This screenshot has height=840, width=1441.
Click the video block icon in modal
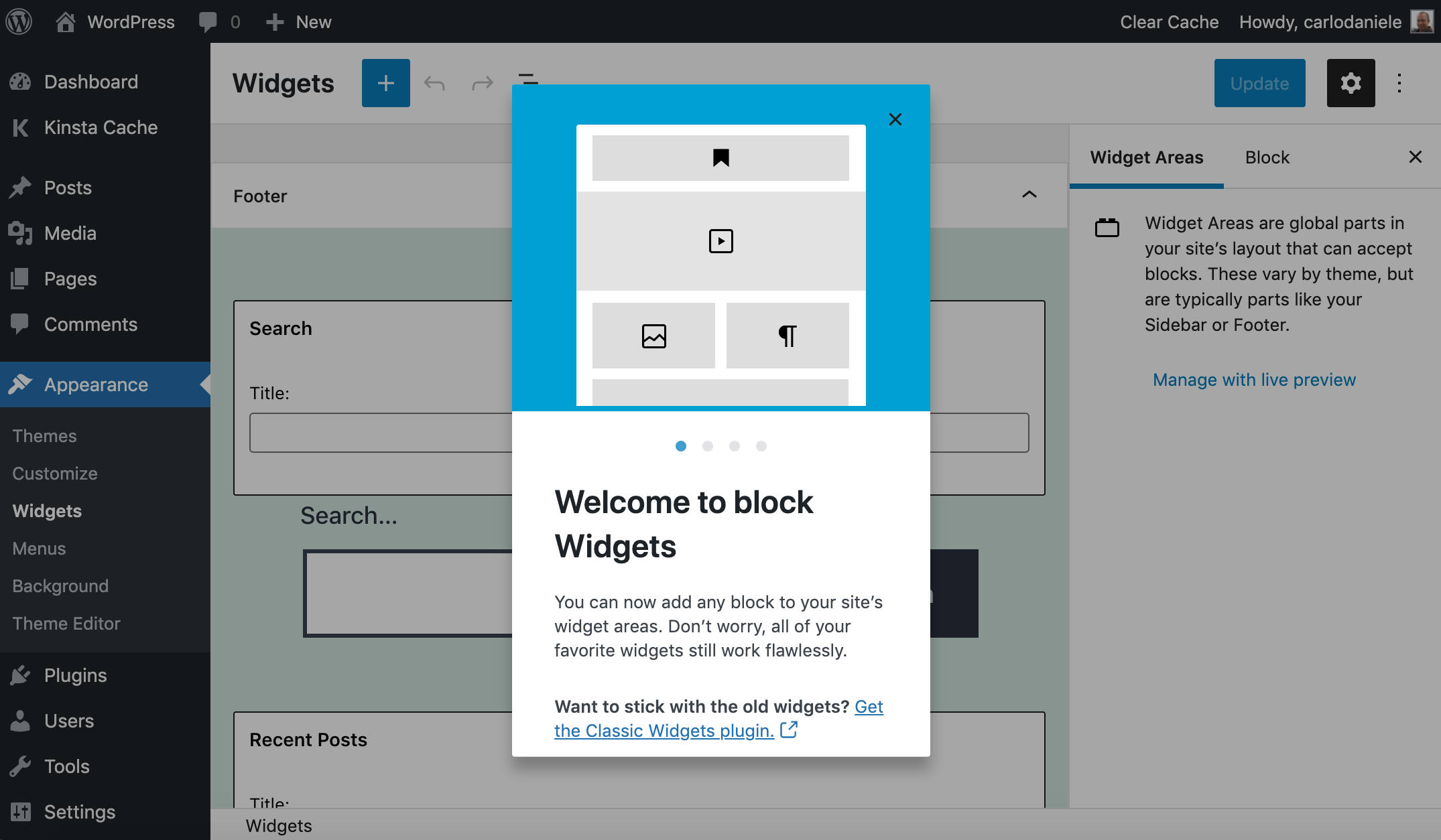[x=722, y=240]
